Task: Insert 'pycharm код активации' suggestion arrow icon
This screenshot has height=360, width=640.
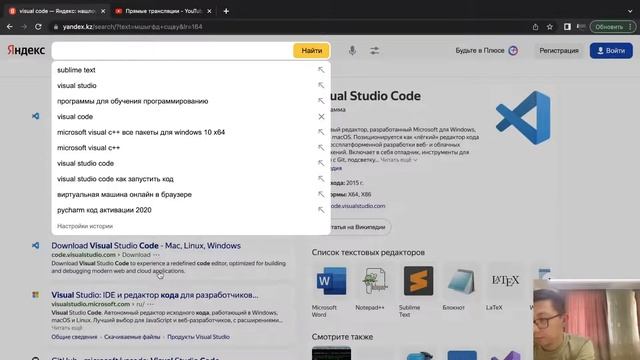Action: [x=321, y=210]
